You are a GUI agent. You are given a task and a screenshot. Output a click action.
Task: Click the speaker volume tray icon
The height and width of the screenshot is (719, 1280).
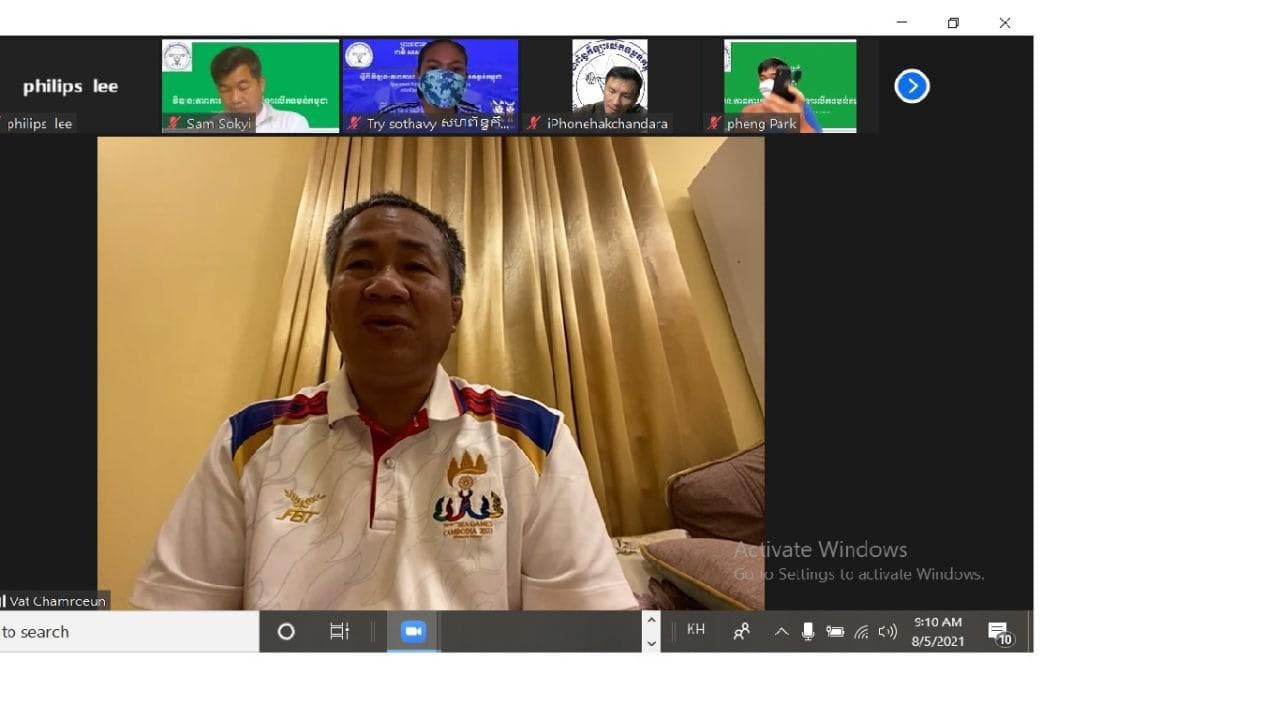(887, 631)
